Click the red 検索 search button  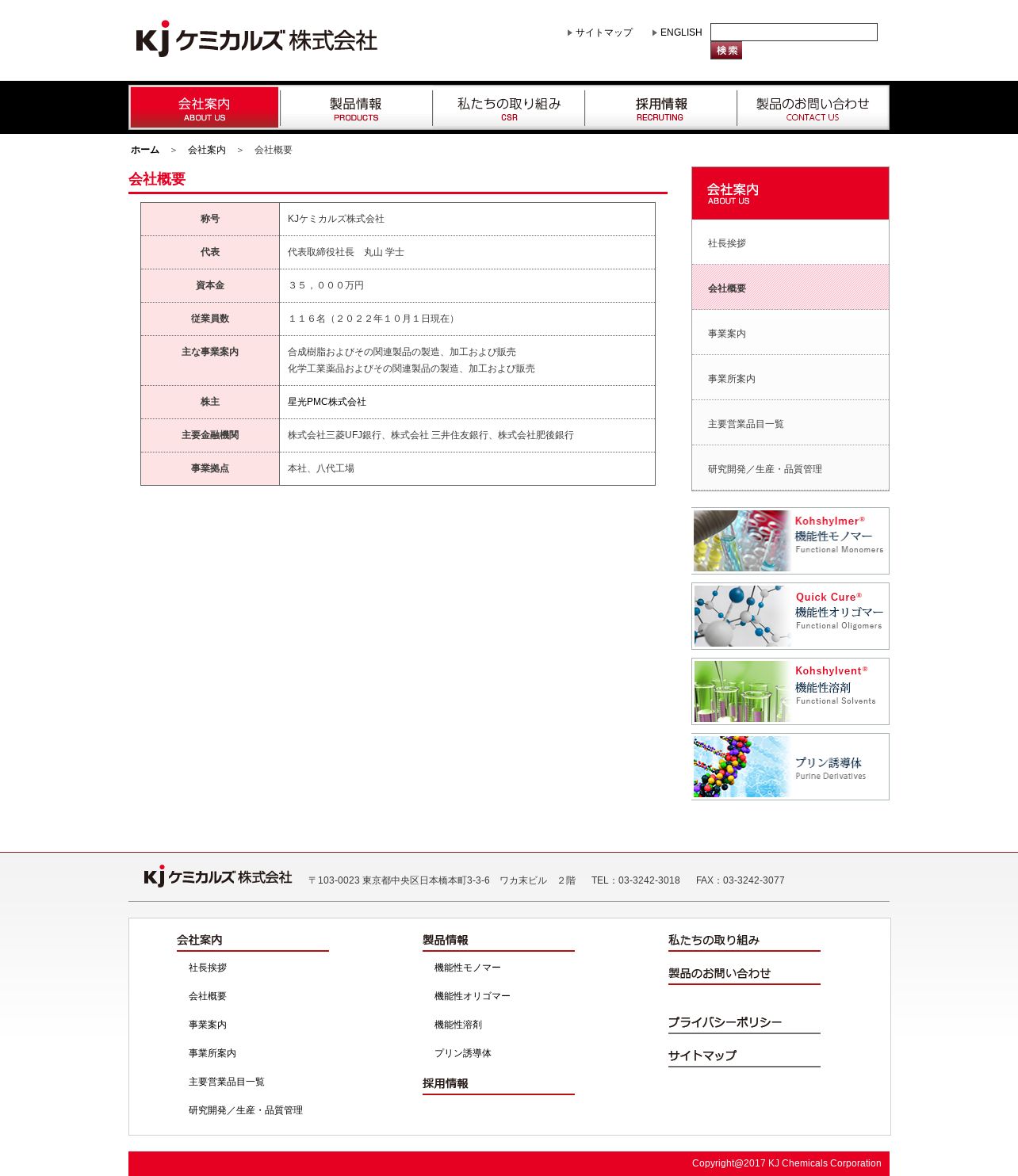(x=726, y=51)
